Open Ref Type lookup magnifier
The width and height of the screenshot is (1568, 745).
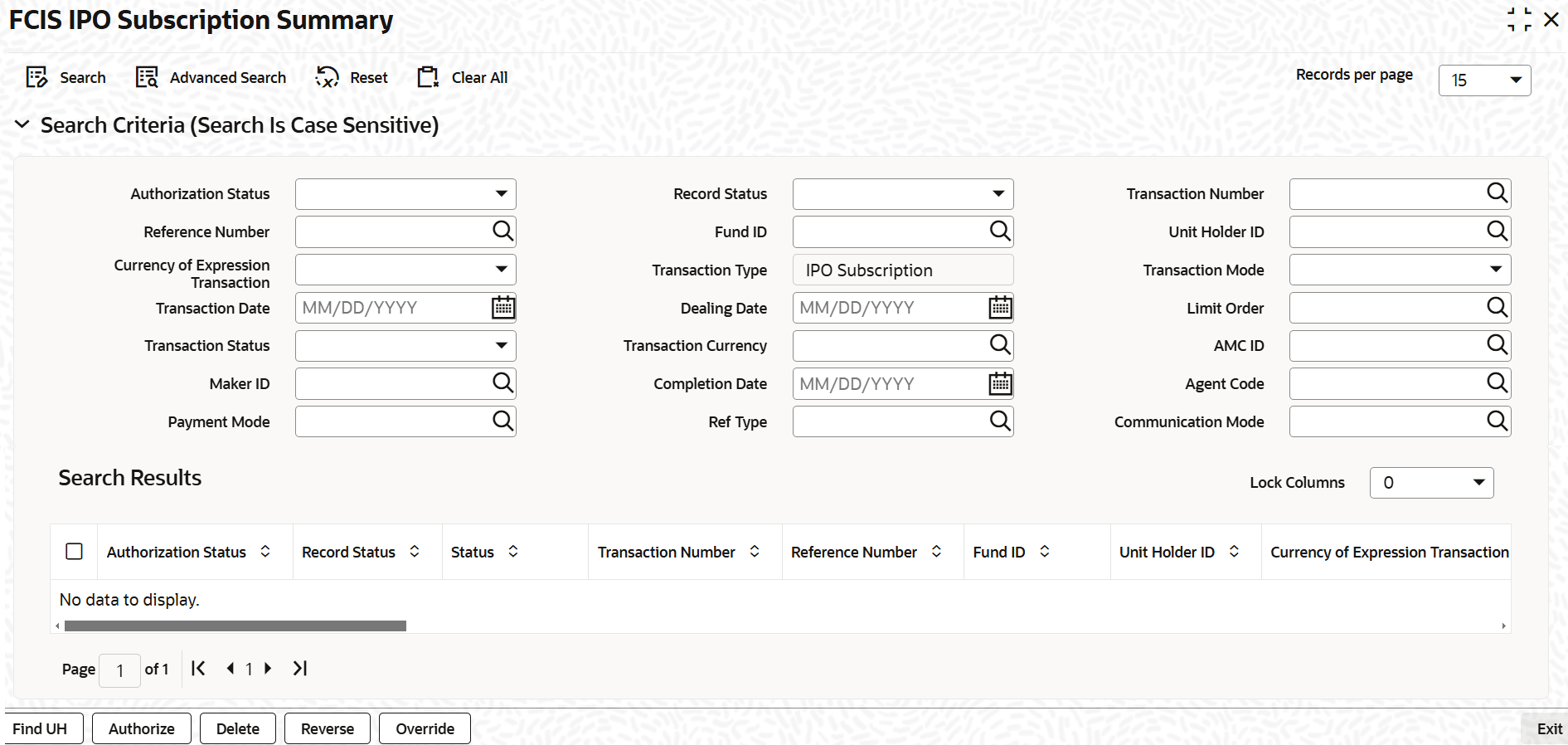[x=1000, y=421]
